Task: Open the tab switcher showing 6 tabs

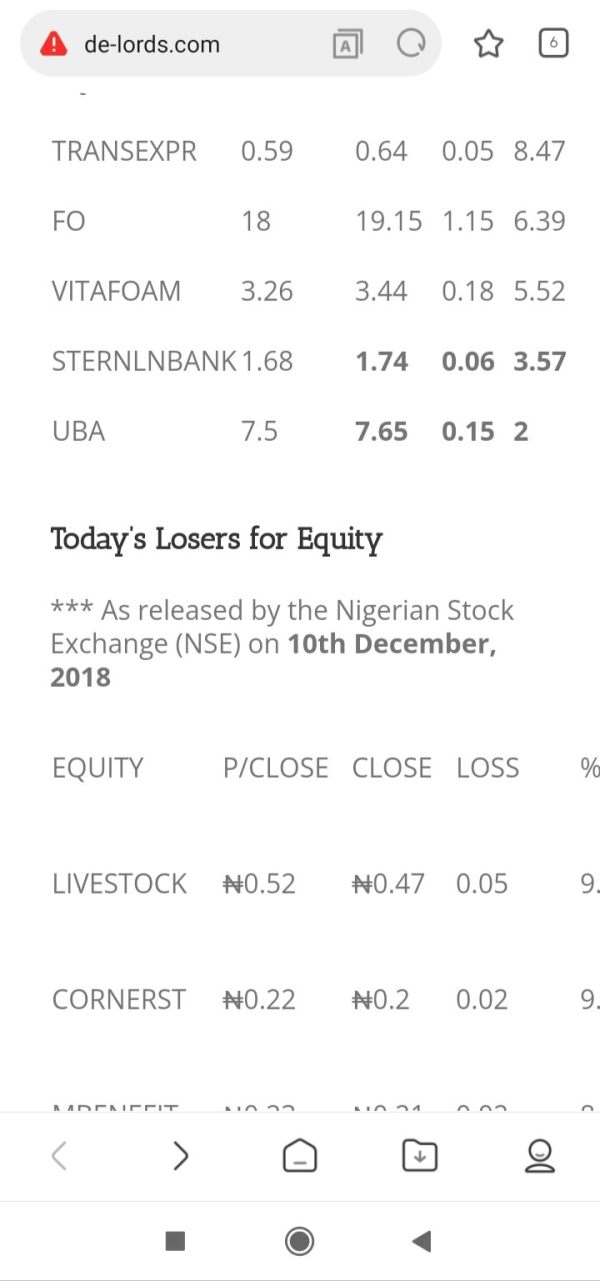Action: pyautogui.click(x=553, y=43)
